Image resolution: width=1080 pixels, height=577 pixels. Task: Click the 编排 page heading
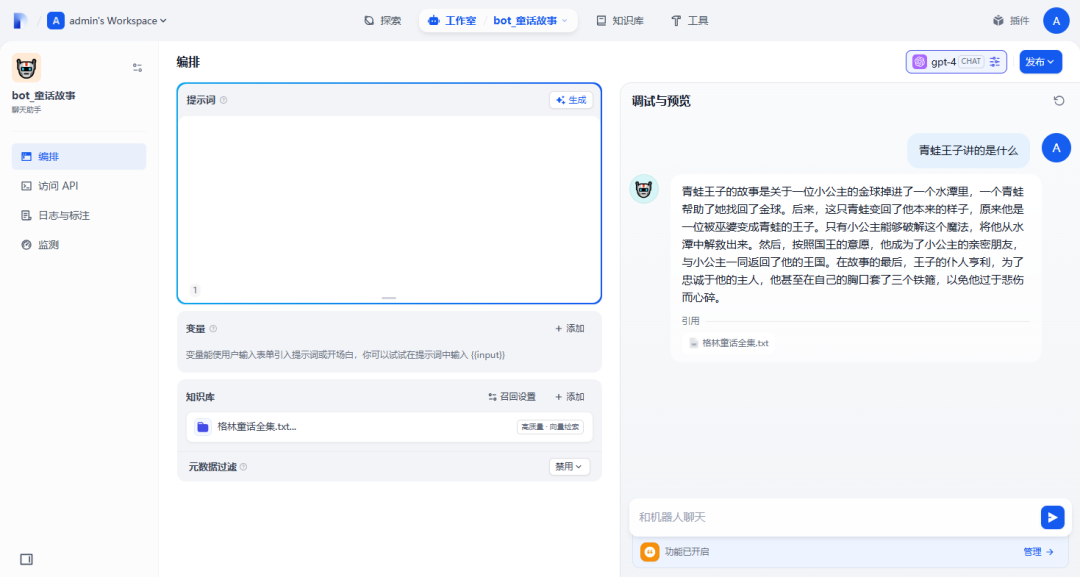coord(187,62)
